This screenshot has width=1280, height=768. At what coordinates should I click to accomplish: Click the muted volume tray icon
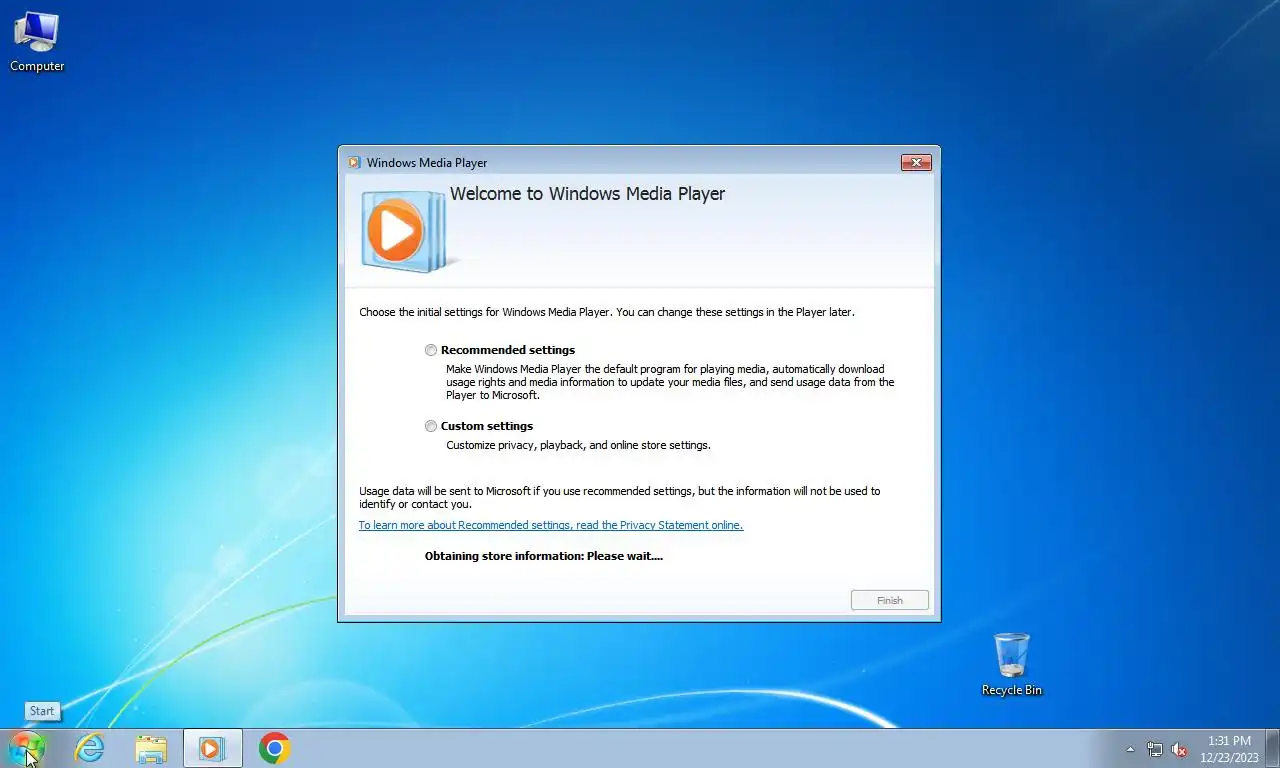coord(1179,749)
